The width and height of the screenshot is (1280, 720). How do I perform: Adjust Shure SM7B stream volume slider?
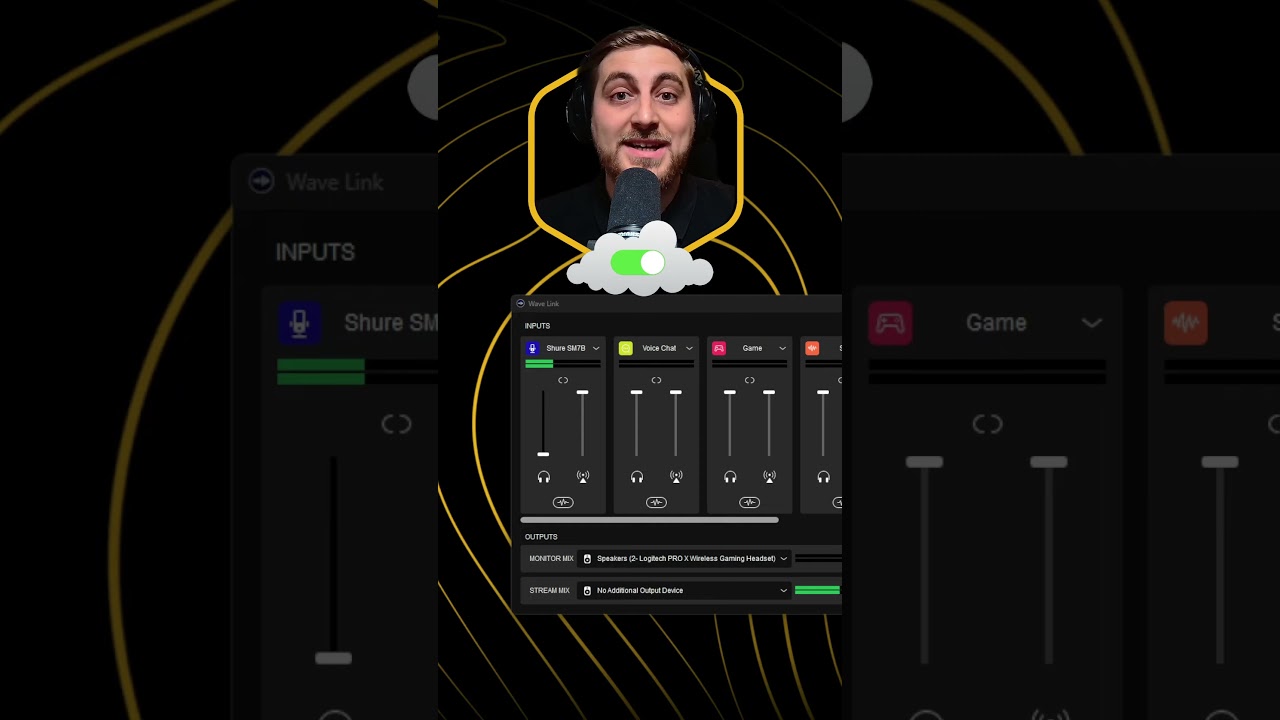coord(583,392)
